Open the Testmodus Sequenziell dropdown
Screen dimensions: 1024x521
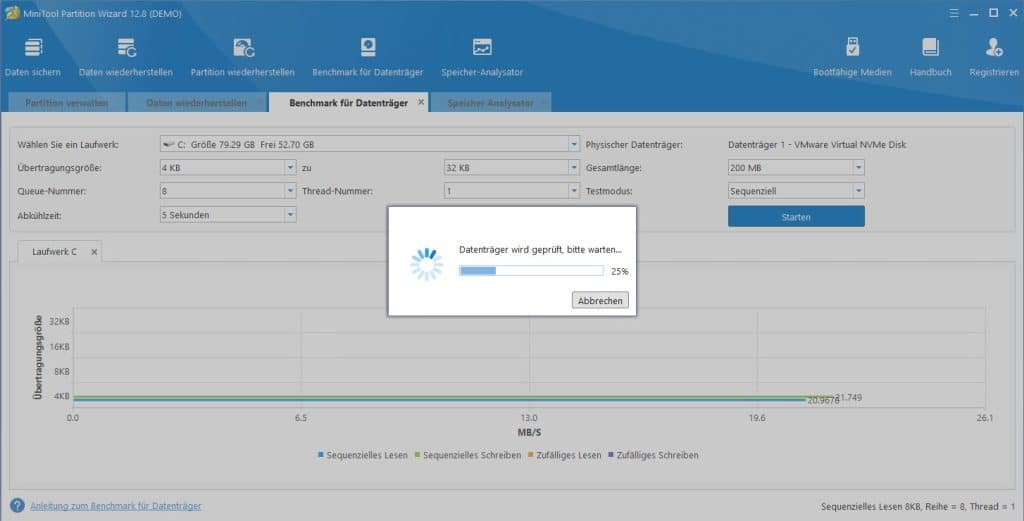[858, 191]
